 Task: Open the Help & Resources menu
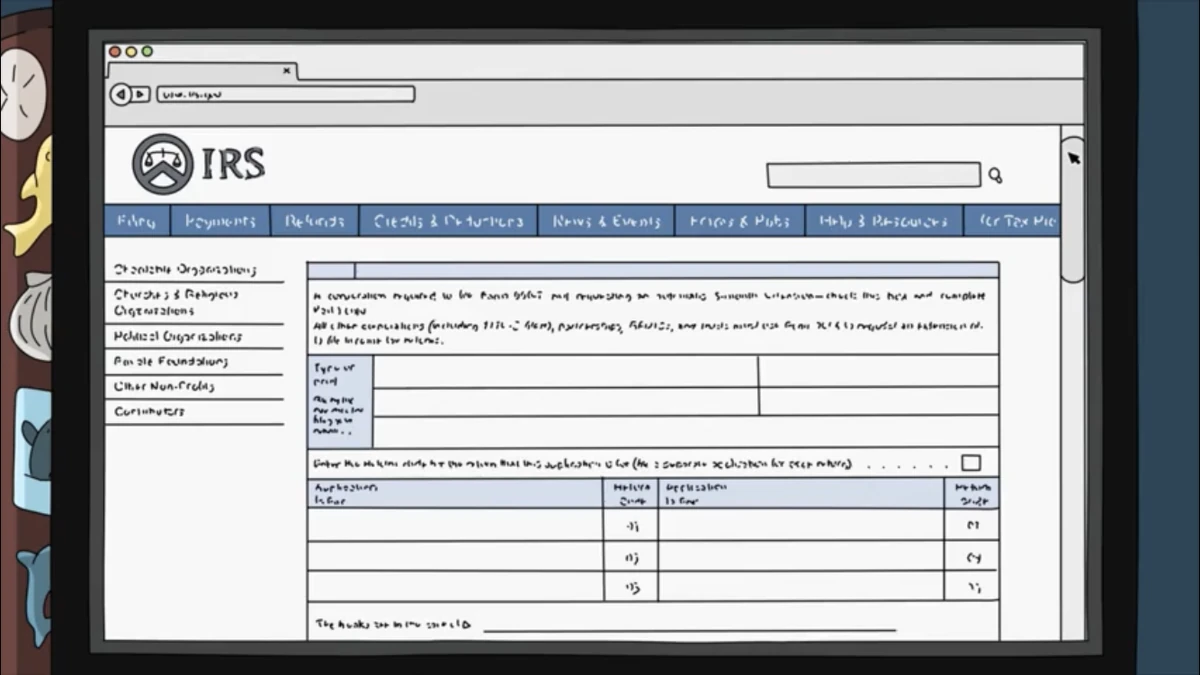click(x=883, y=220)
